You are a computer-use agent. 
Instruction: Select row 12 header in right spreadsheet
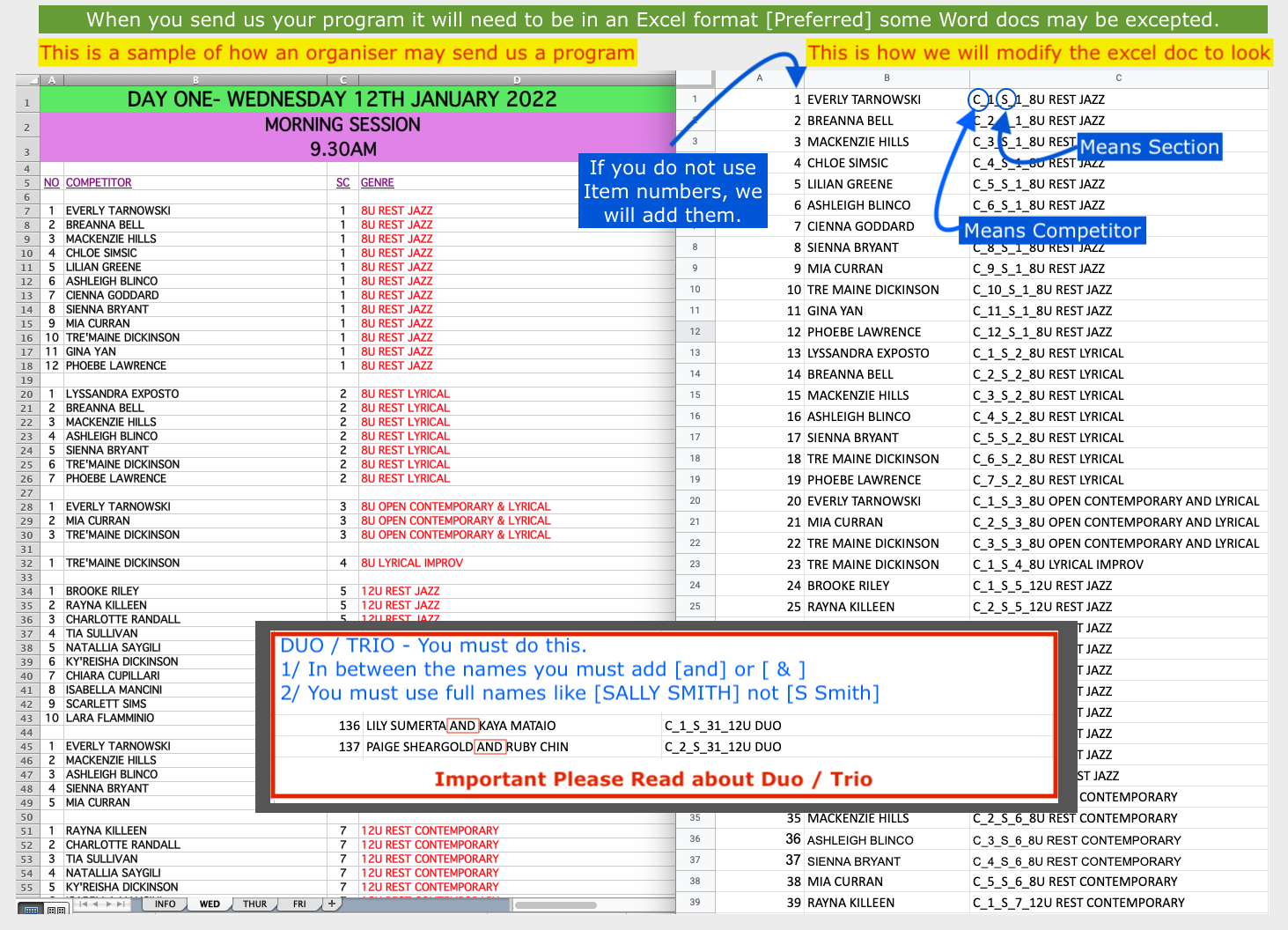695,332
